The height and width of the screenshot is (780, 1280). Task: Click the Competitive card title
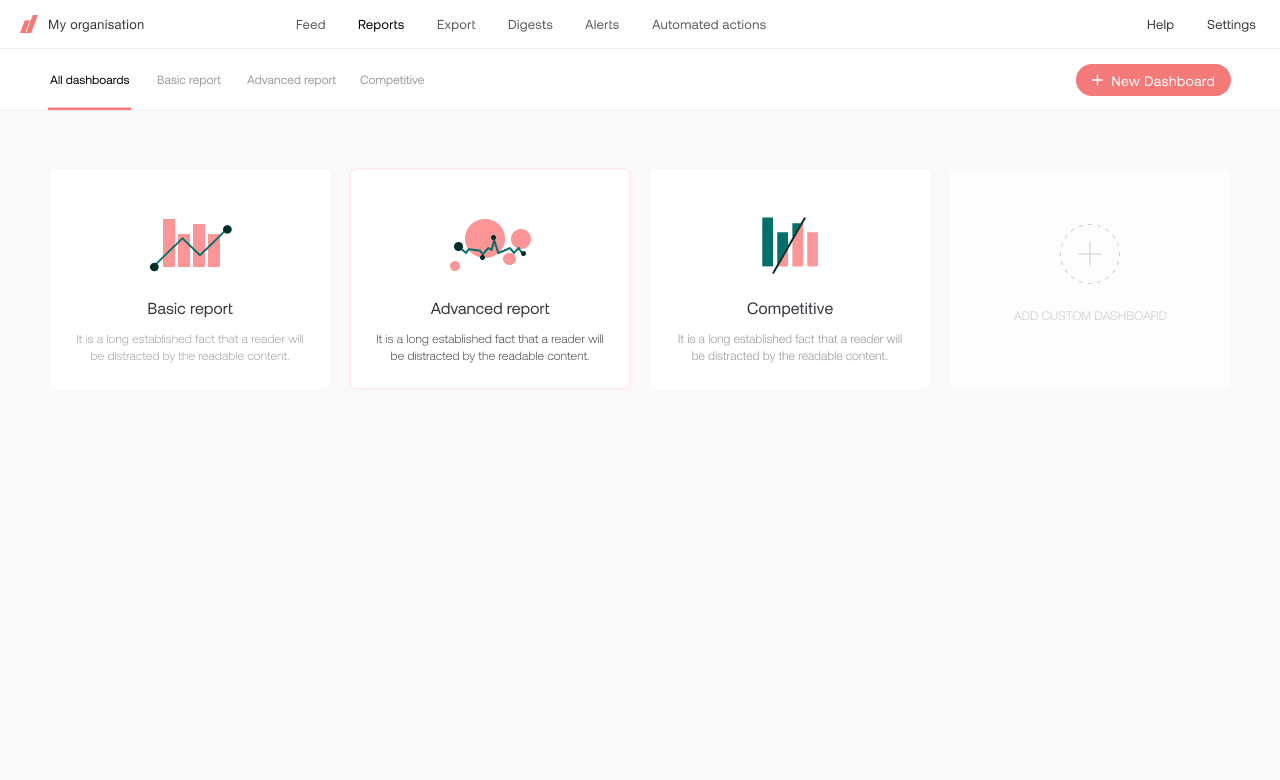[790, 309]
